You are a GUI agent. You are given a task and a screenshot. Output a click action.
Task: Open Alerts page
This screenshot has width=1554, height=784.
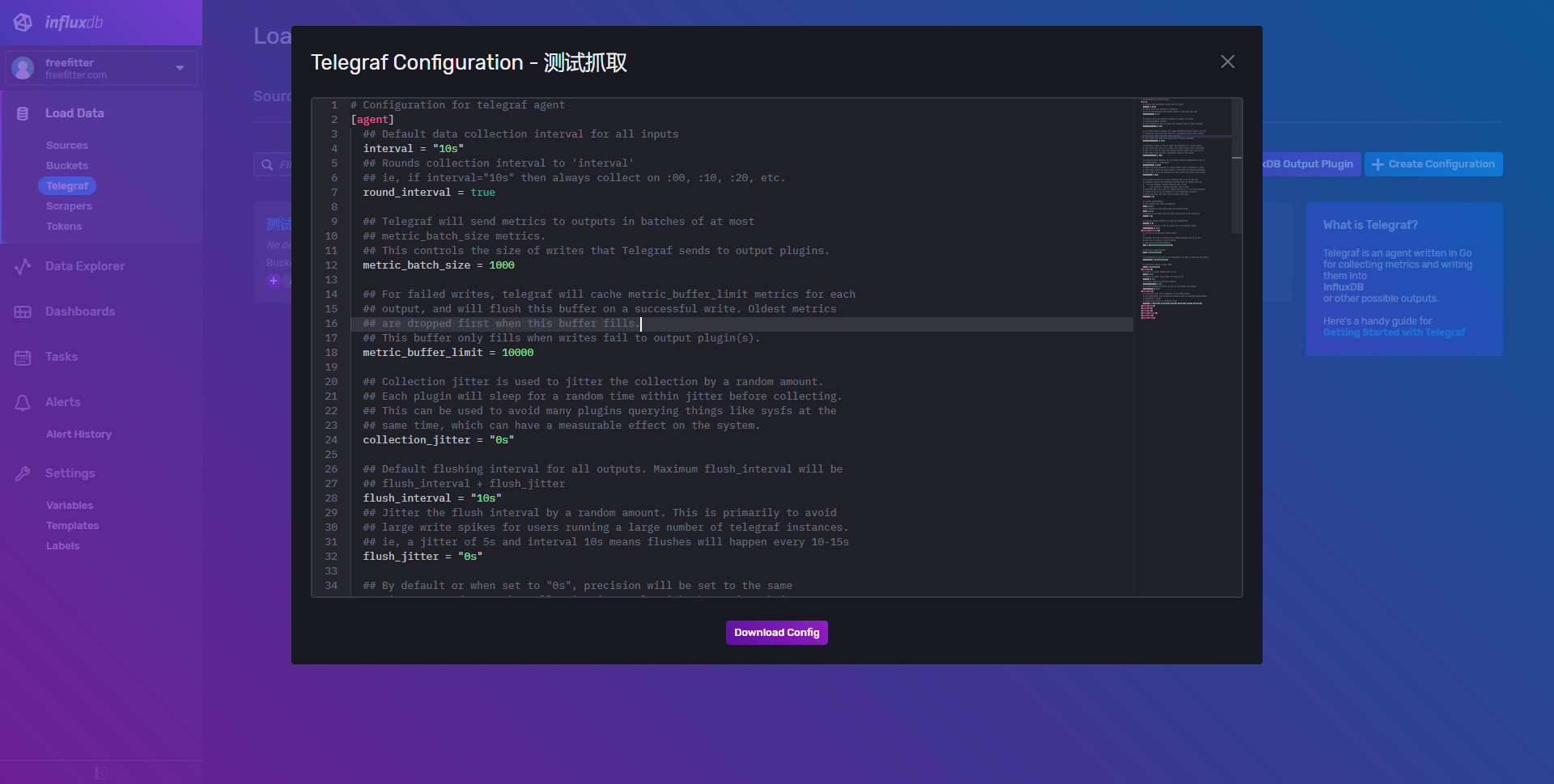[63, 402]
